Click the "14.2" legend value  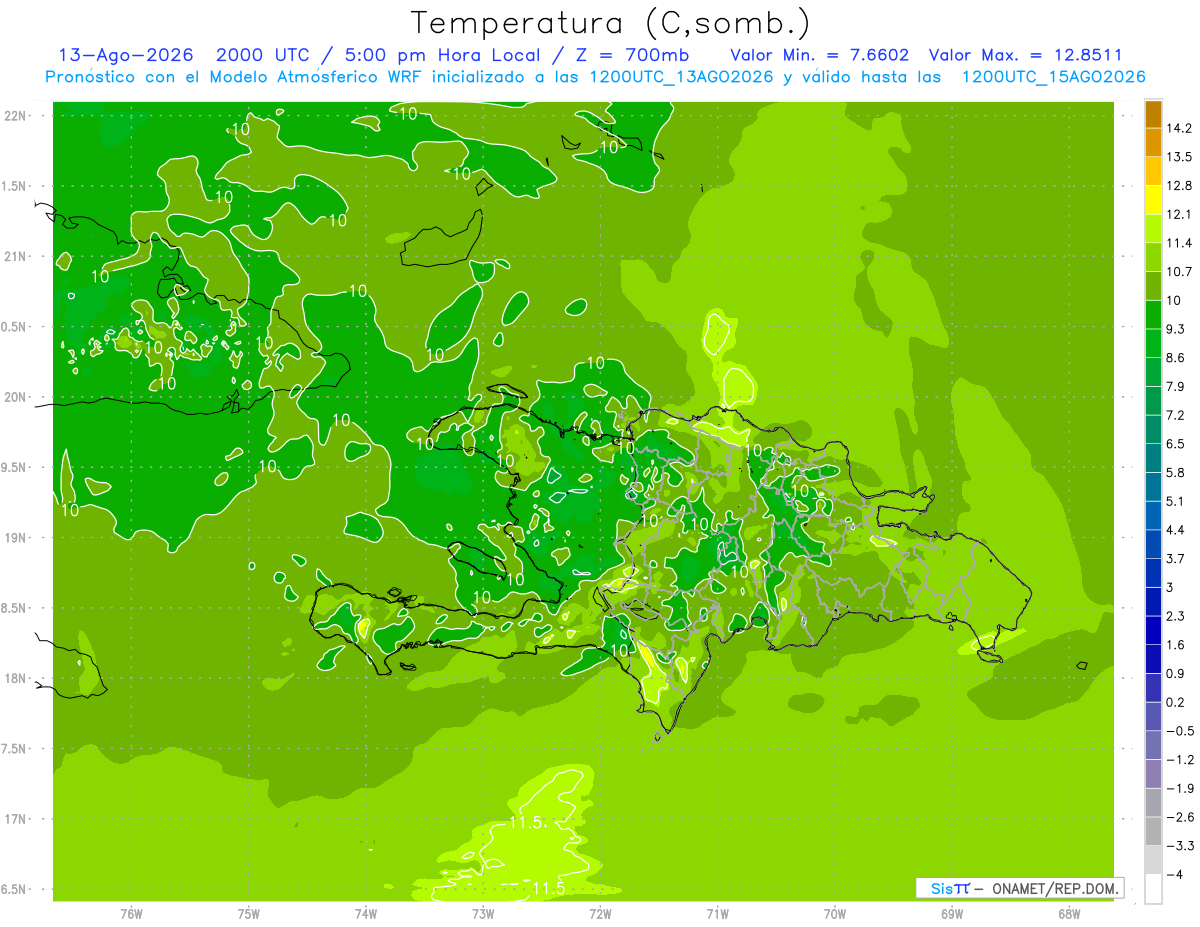coord(1181,128)
